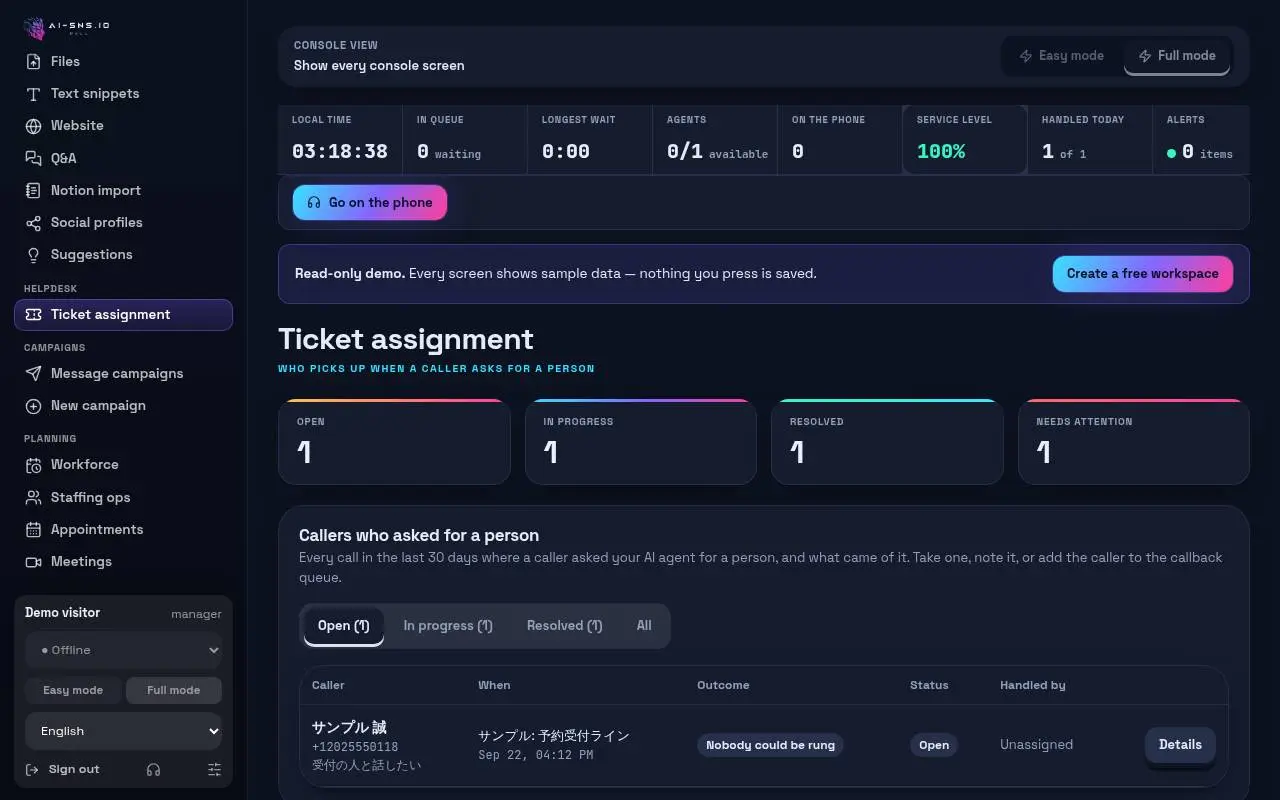Open Details for サンプル 誠 row
1280x800 pixels.
(x=1180, y=745)
